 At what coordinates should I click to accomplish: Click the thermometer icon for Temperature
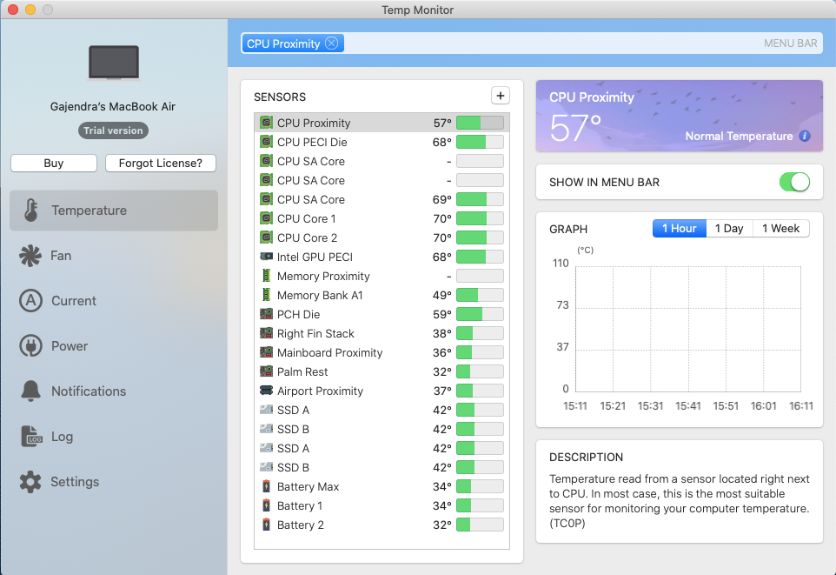pos(31,210)
